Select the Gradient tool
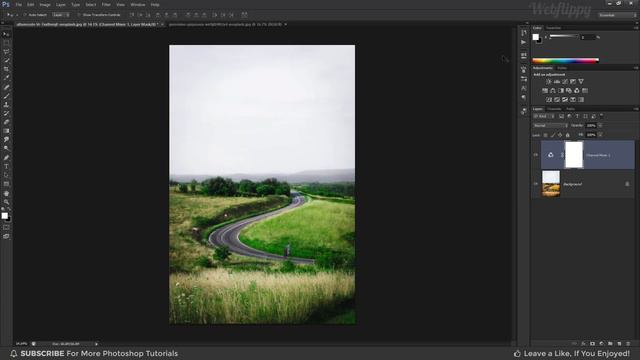 6,131
